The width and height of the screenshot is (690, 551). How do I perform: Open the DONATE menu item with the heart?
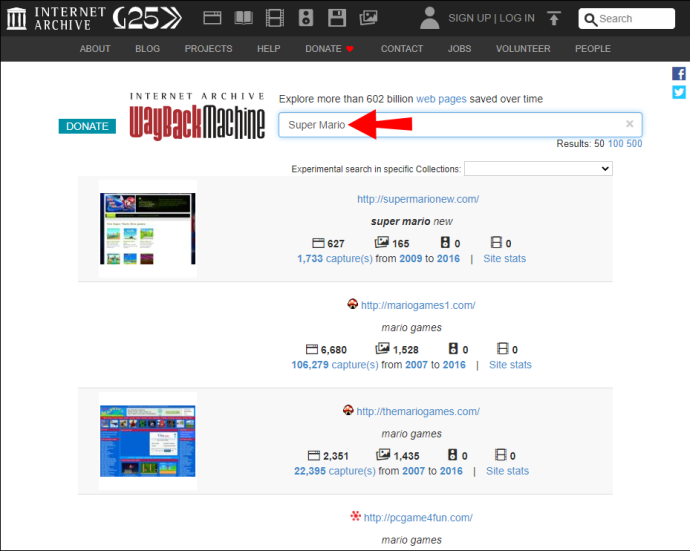330,49
